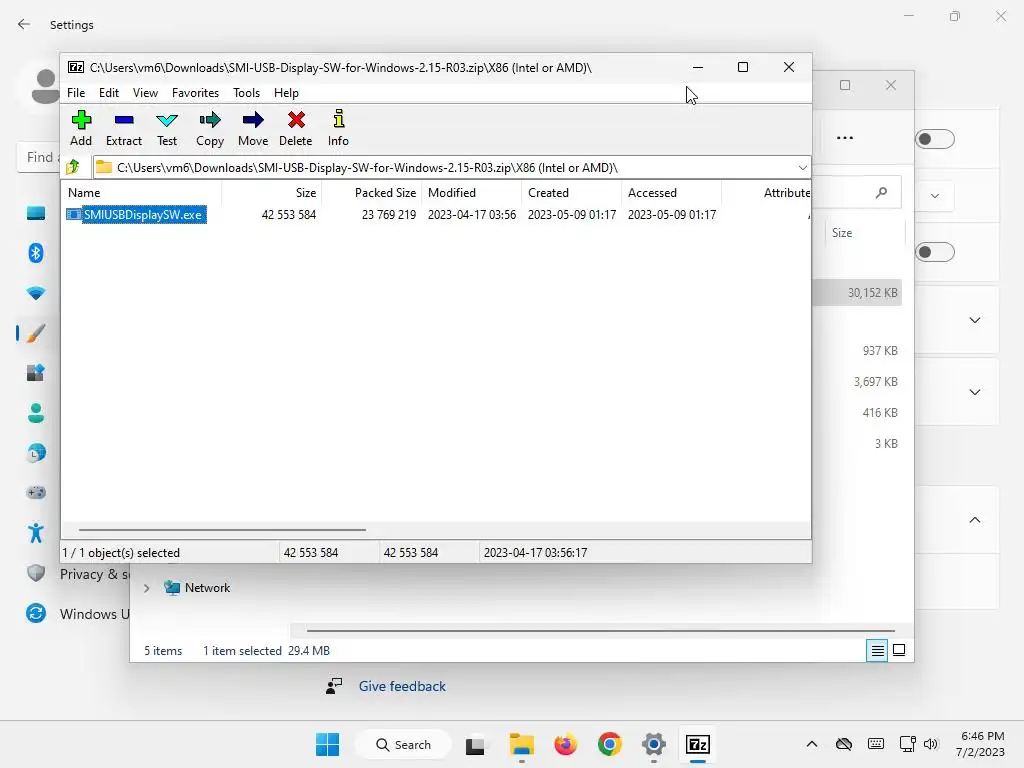Viewport: 1024px width, 768px height.
Task: Open Privacy & security shield icon
Action: [x=36, y=573]
